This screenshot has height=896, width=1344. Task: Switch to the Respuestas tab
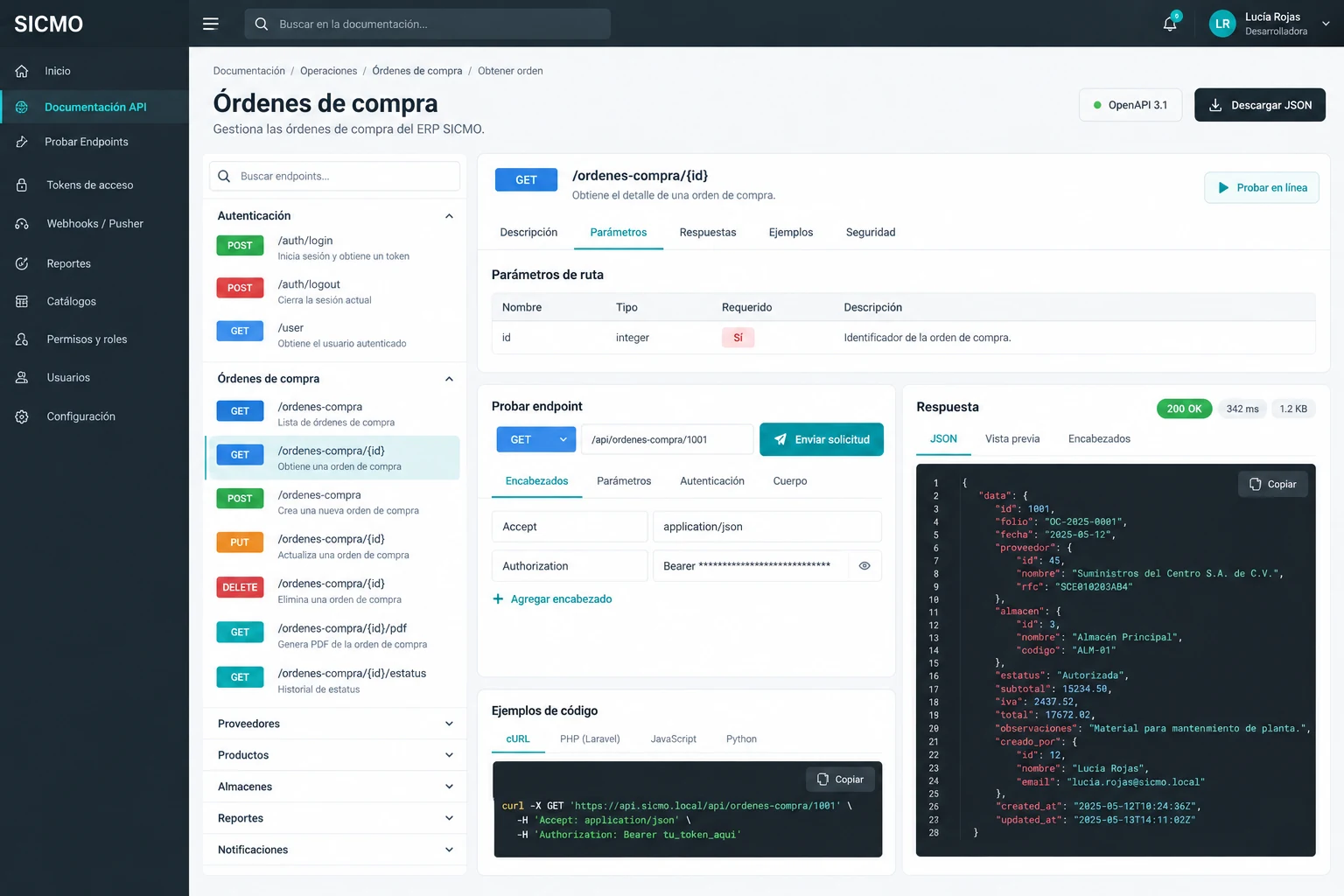click(x=708, y=233)
